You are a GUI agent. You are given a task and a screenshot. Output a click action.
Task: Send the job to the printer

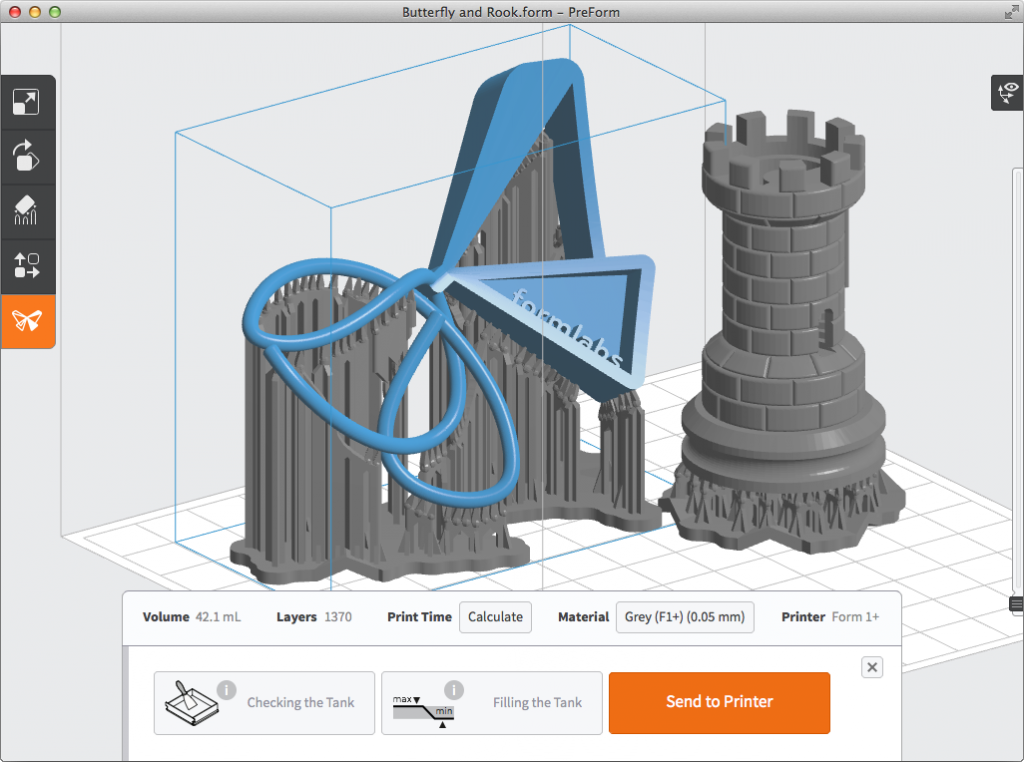coord(719,703)
